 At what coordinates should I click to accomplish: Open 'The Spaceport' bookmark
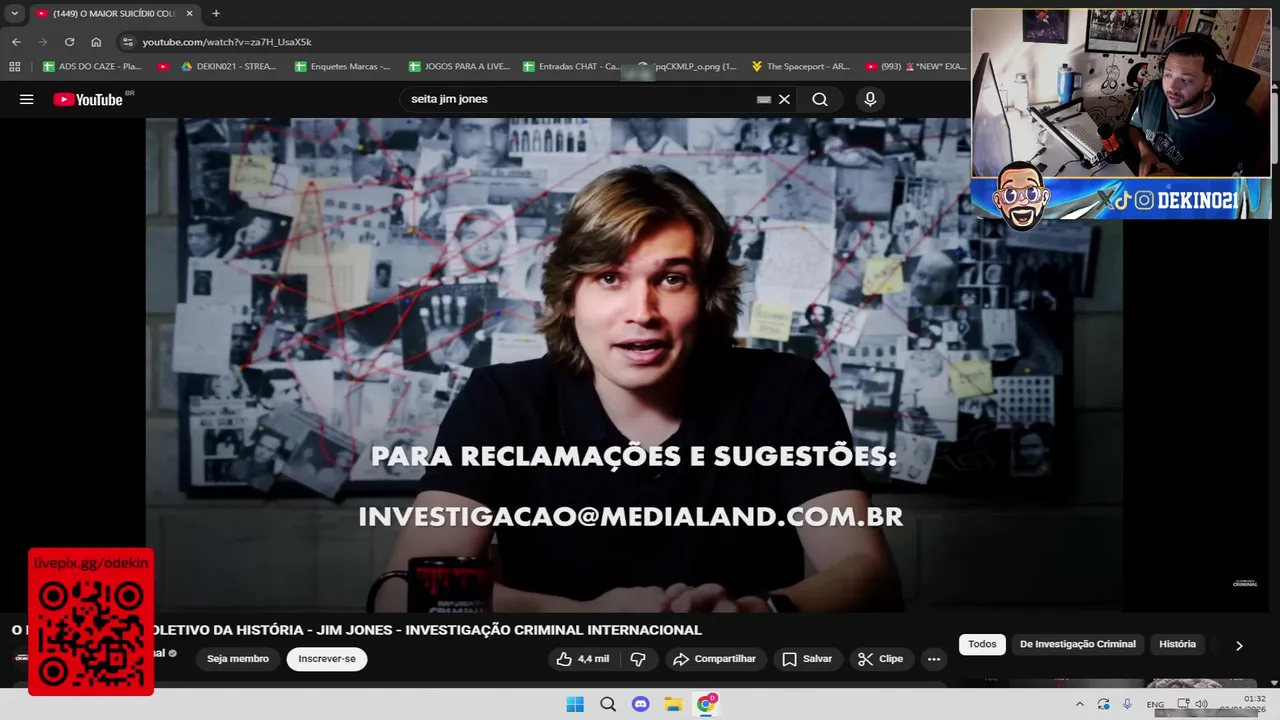click(x=800, y=67)
